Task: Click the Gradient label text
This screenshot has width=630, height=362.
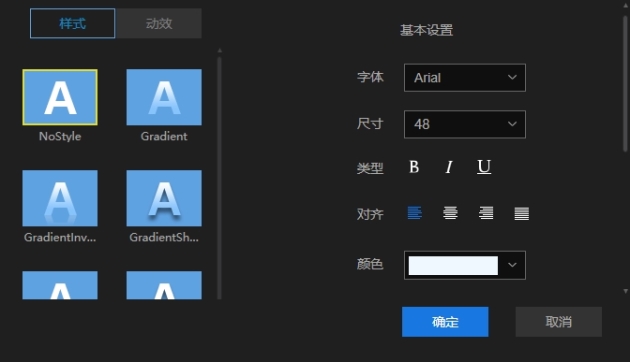Action: 164,137
